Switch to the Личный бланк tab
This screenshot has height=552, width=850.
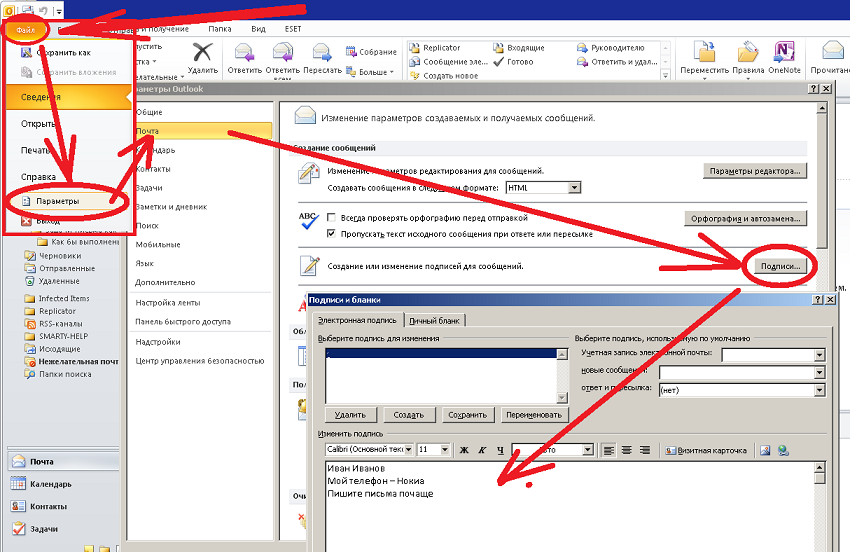click(x=434, y=320)
